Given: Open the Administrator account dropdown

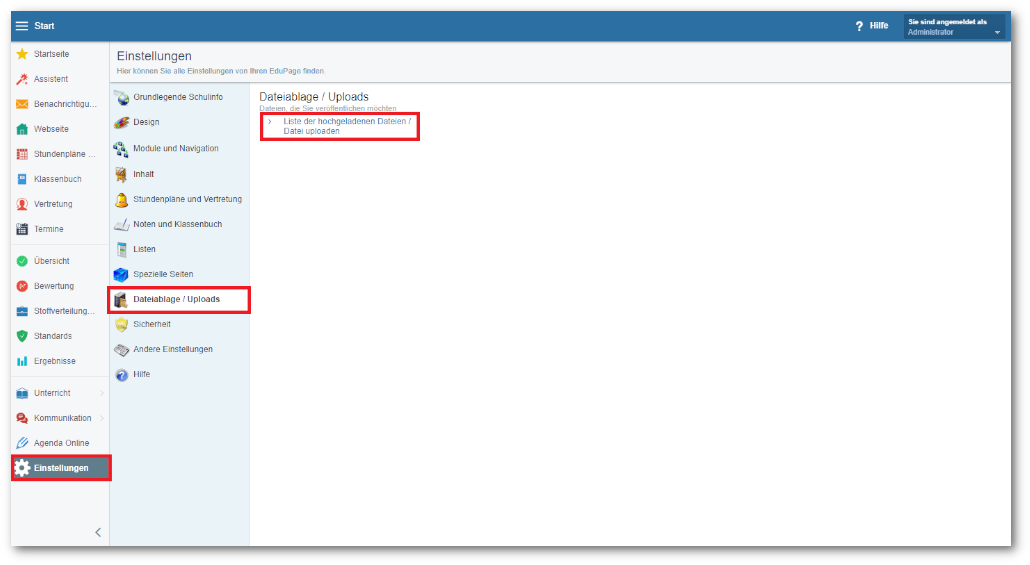Looking at the screenshot, I should 954,27.
